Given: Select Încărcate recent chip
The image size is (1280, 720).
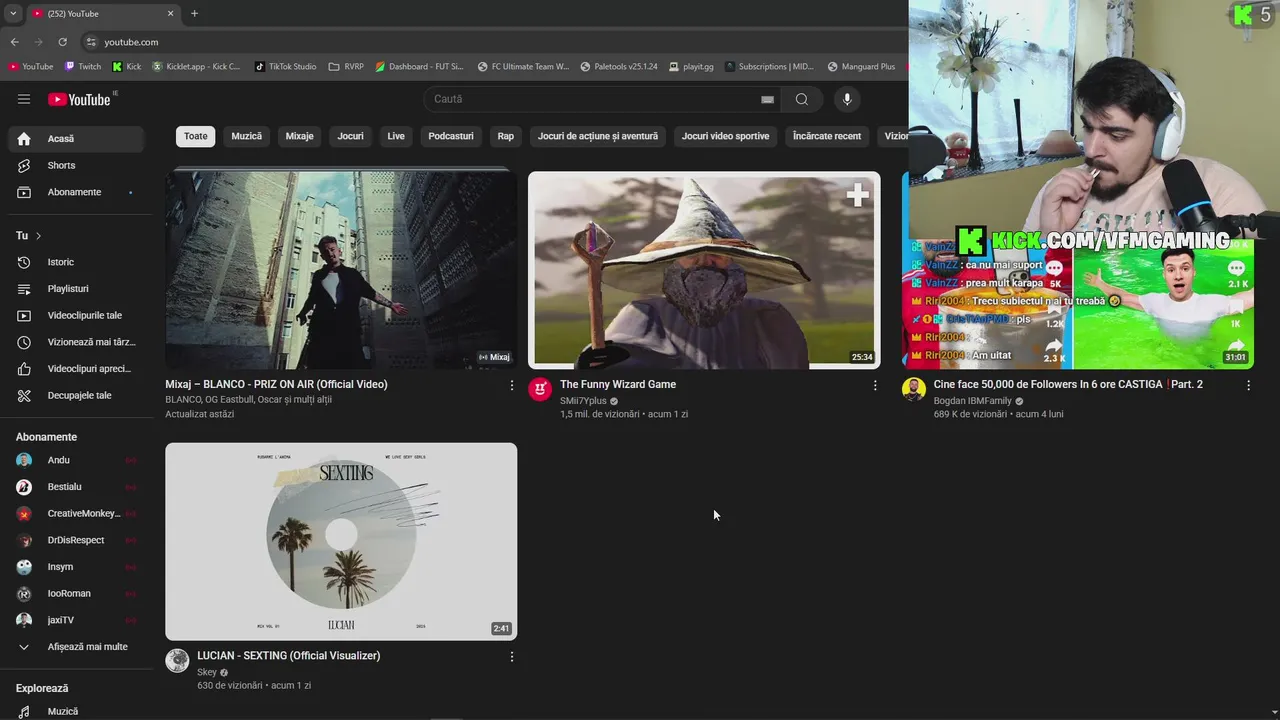Looking at the screenshot, I should [x=827, y=136].
